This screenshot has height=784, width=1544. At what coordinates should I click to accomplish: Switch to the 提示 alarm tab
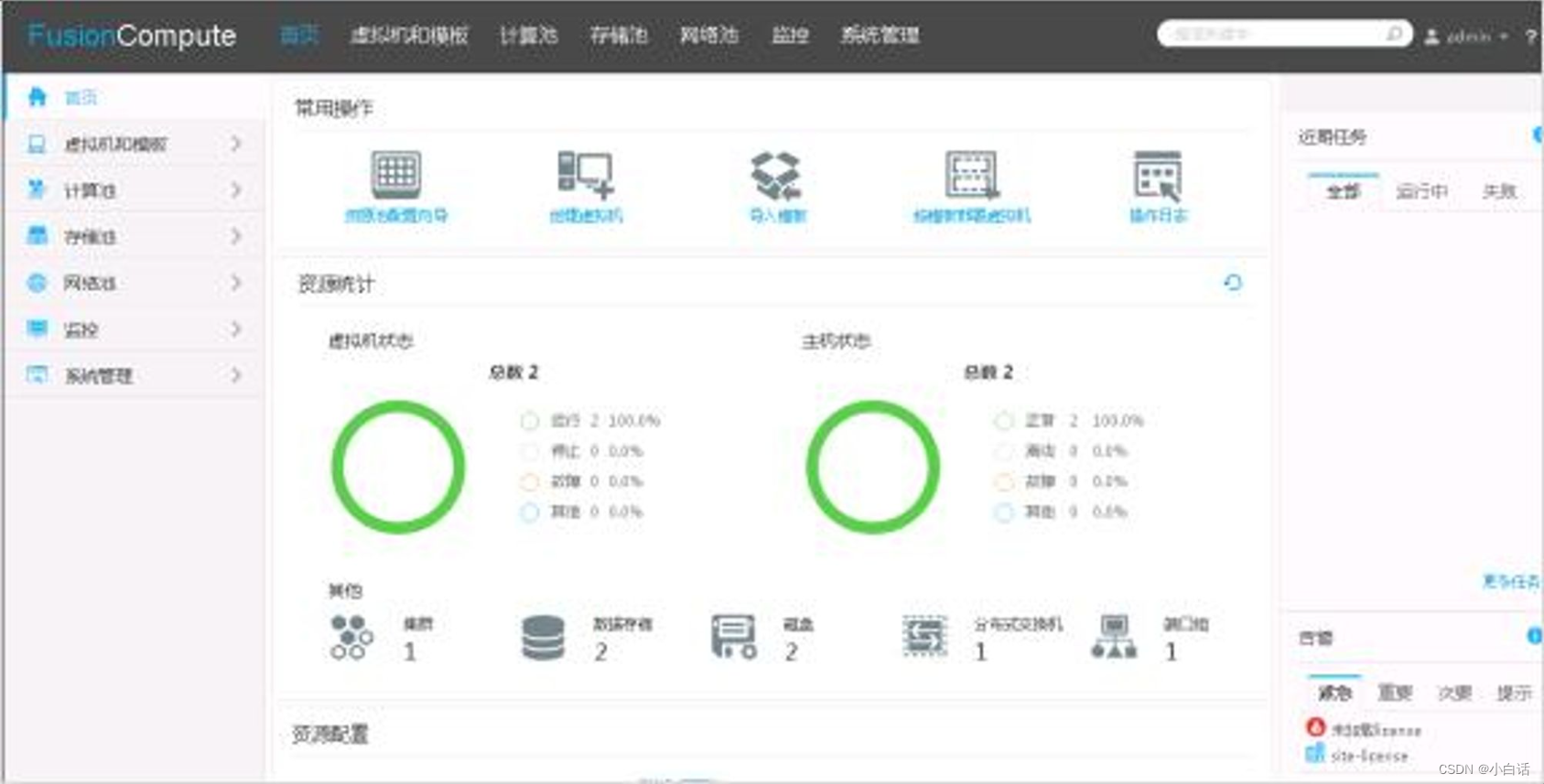[1514, 693]
